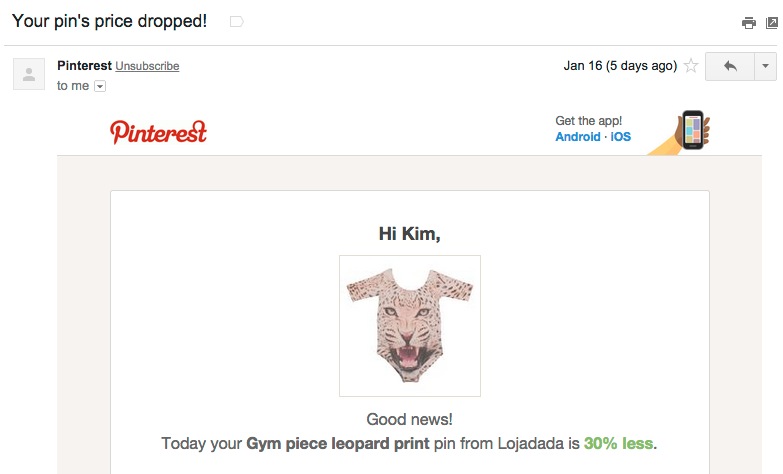
Task: Open the iOS app link
Action: click(x=621, y=137)
